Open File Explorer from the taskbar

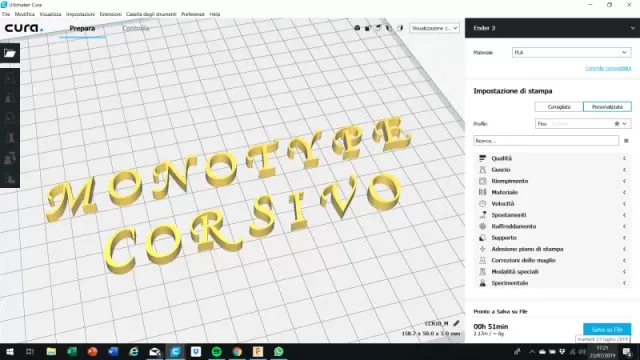pyautogui.click(x=51, y=351)
